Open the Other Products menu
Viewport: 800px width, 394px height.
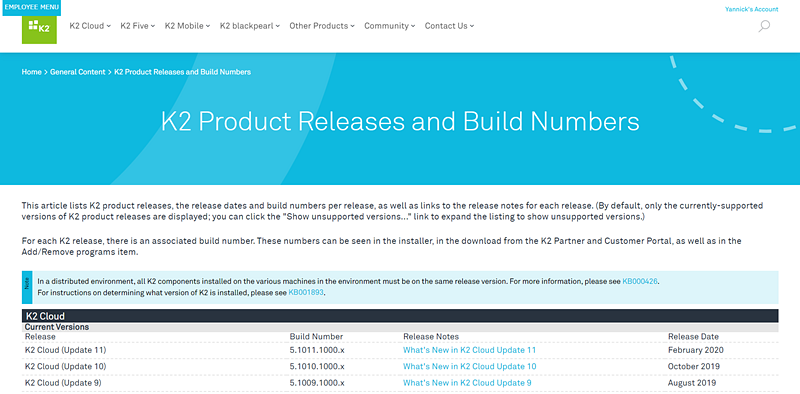[322, 26]
